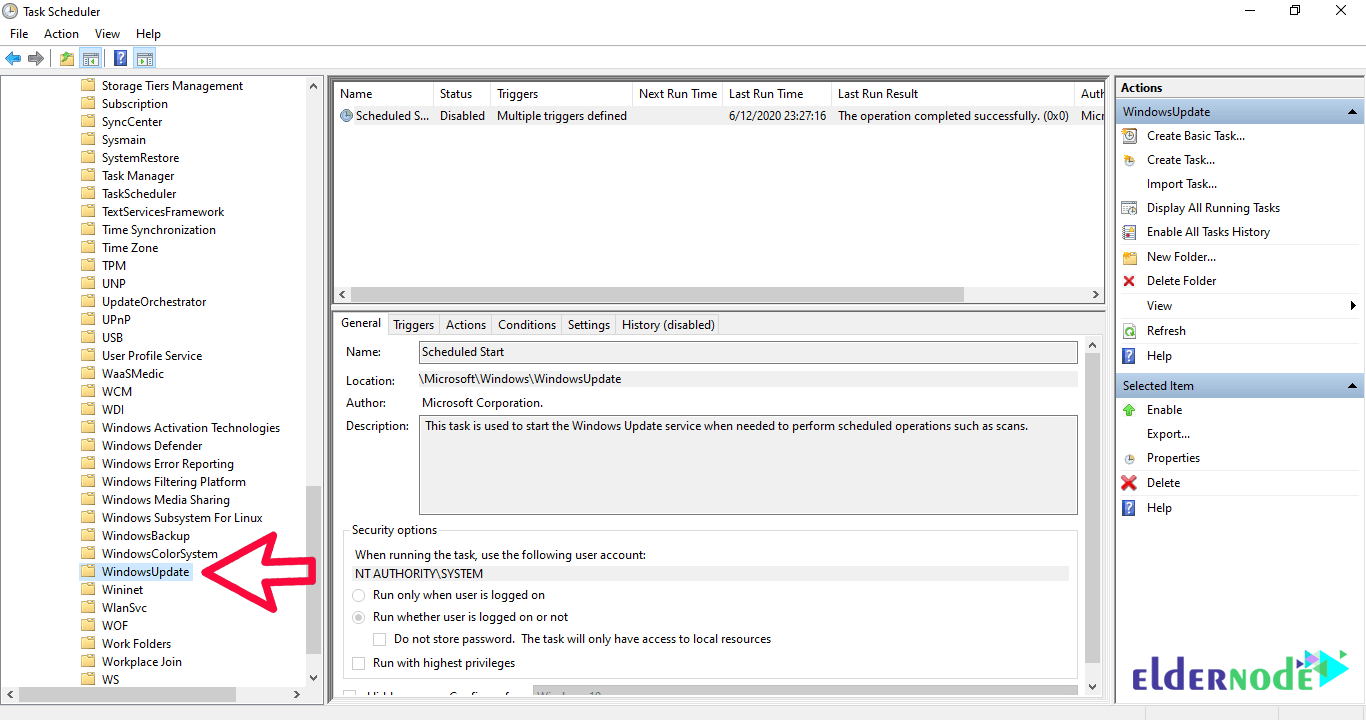Click inside the Description text box
Image resolution: width=1366 pixels, height=720 pixels.
(748, 465)
